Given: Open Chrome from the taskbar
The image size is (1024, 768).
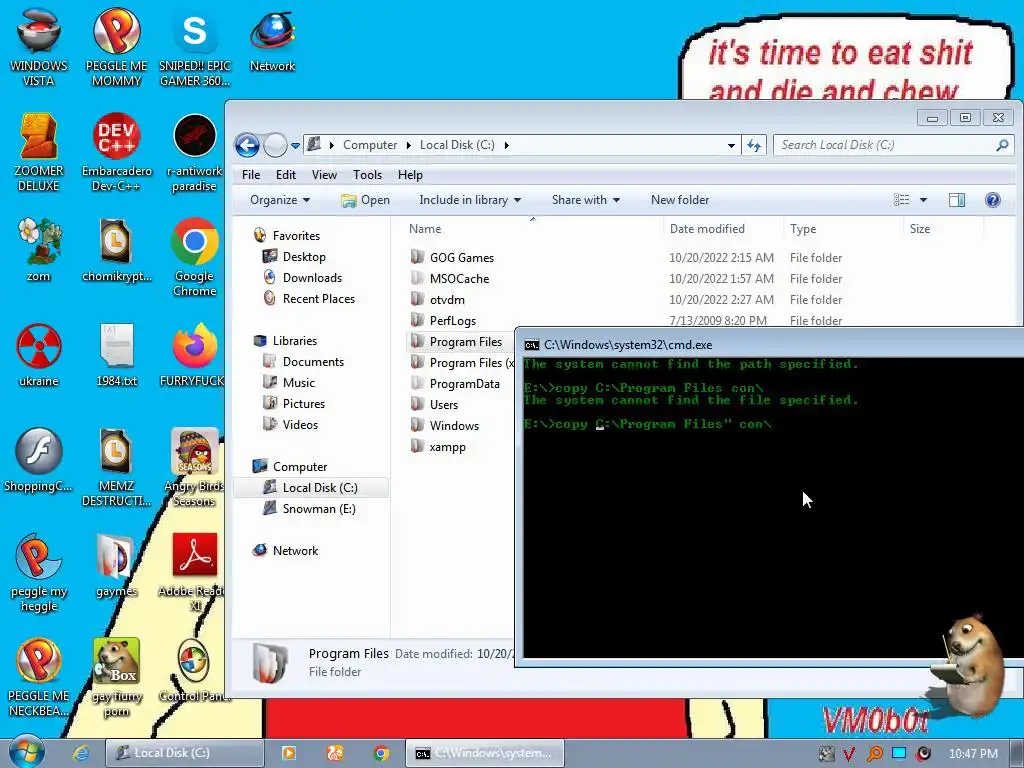Looking at the screenshot, I should click(x=381, y=753).
